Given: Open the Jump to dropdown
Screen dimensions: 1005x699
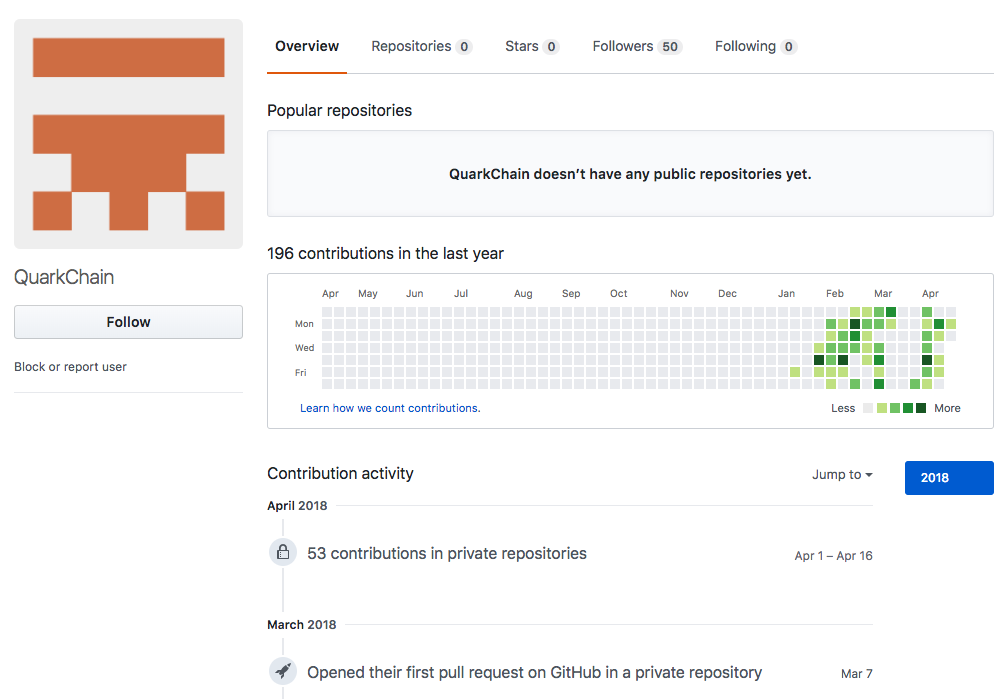Looking at the screenshot, I should (x=841, y=474).
